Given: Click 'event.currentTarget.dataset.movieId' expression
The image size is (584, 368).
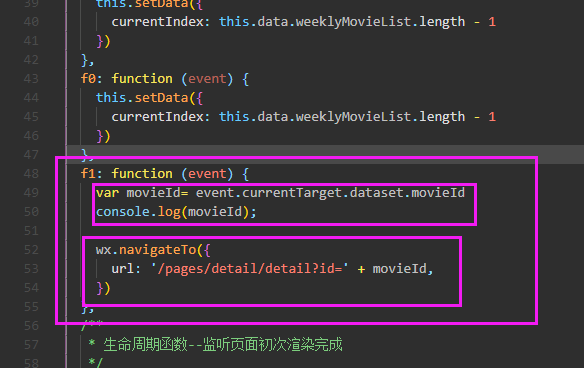Looking at the screenshot, I should coord(330,193).
